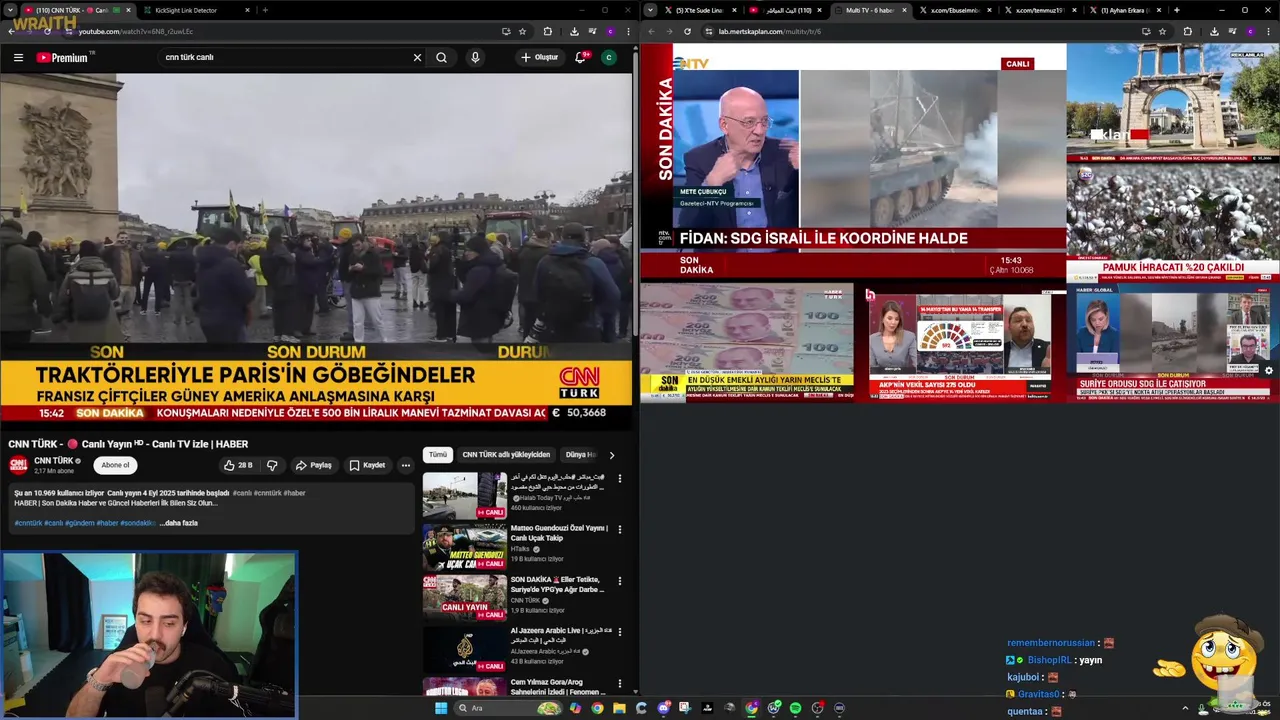Open options menu for Al Jazeera video

(619, 633)
